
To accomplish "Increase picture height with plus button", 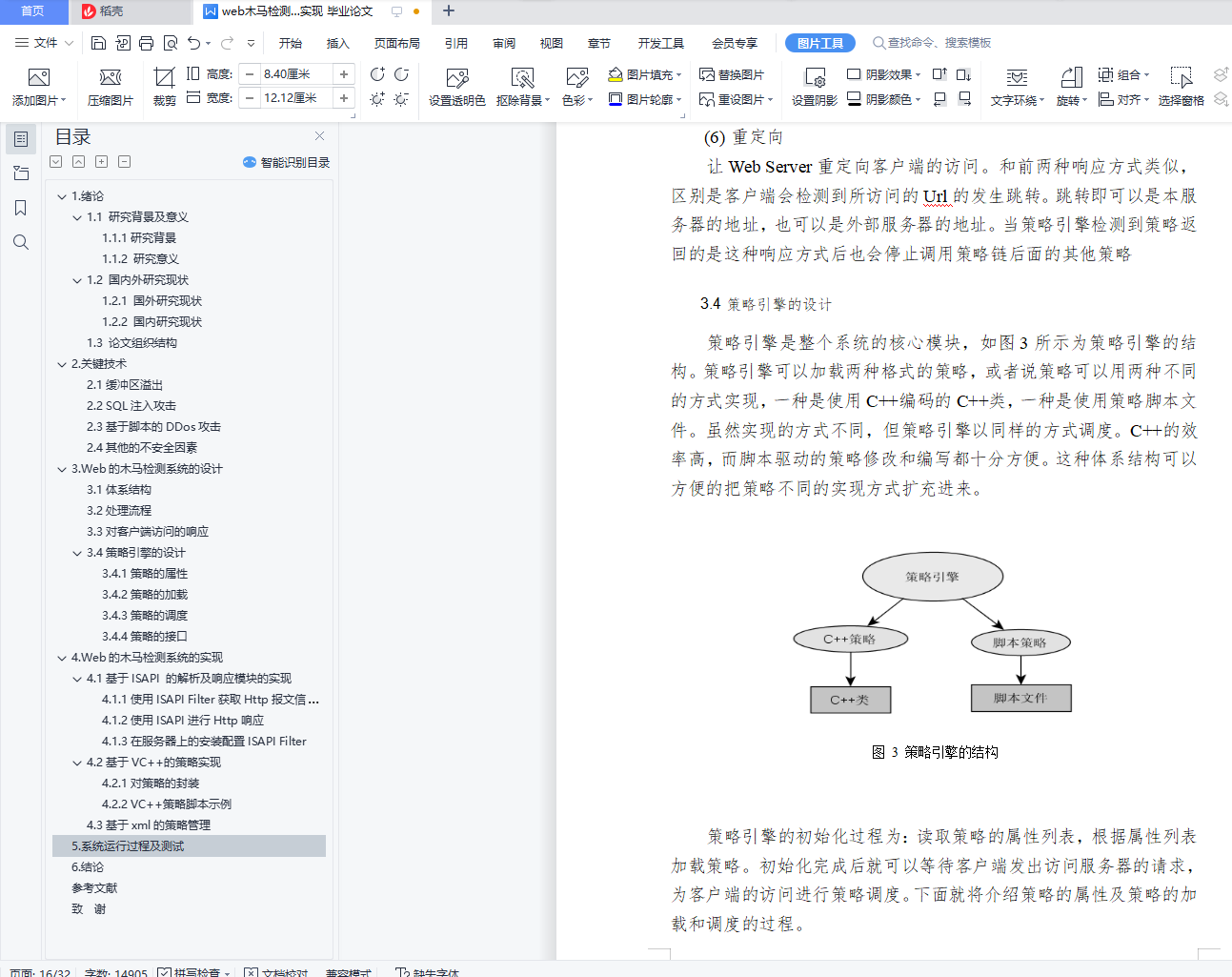I will point(344,73).
